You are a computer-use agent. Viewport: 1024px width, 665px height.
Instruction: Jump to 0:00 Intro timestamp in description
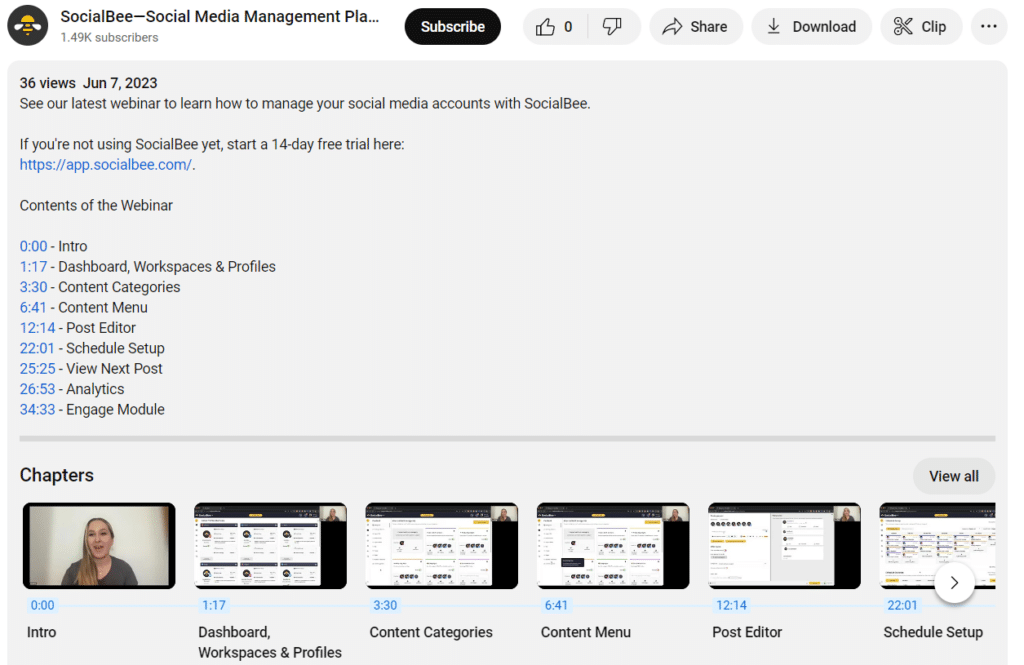click(x=33, y=246)
